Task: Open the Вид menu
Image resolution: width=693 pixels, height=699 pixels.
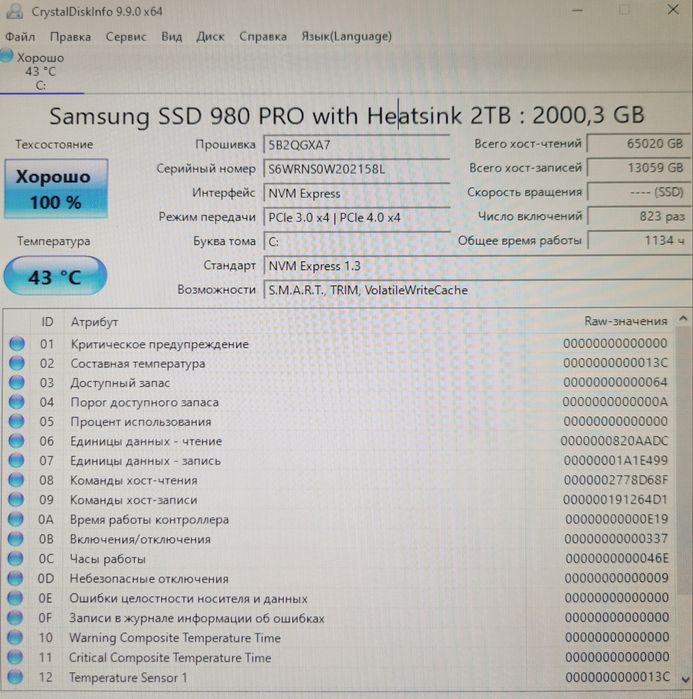Action: (x=172, y=37)
